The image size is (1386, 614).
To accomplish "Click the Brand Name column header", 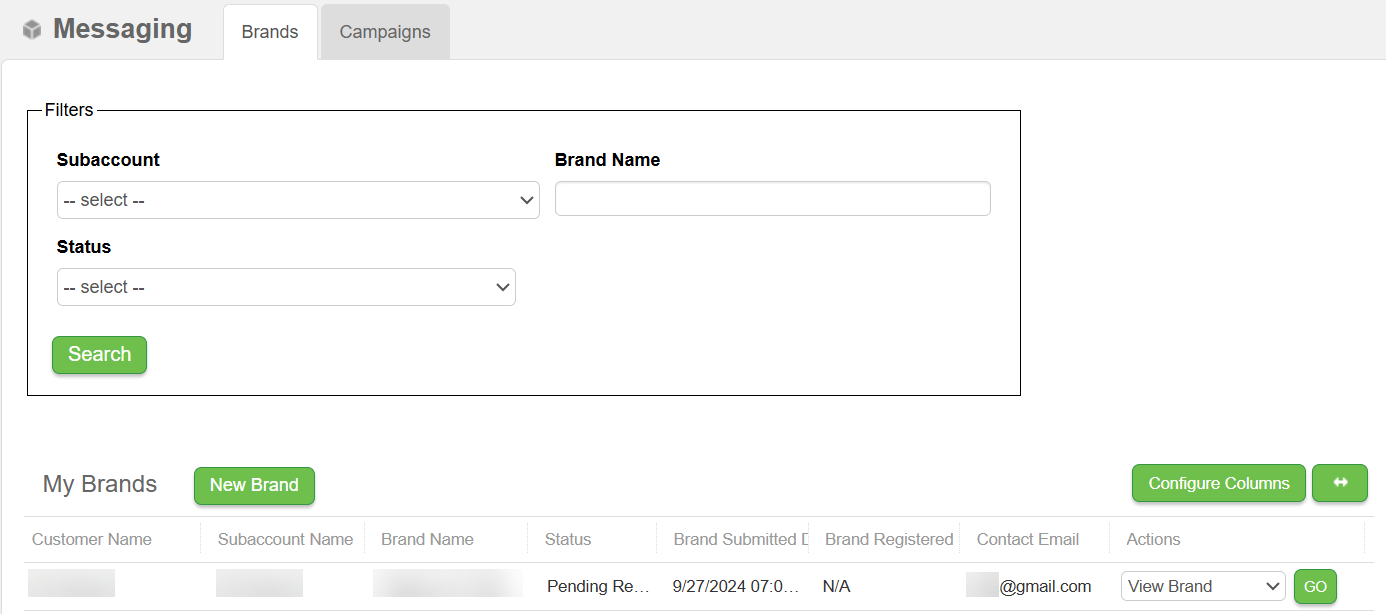I will 427,539.
